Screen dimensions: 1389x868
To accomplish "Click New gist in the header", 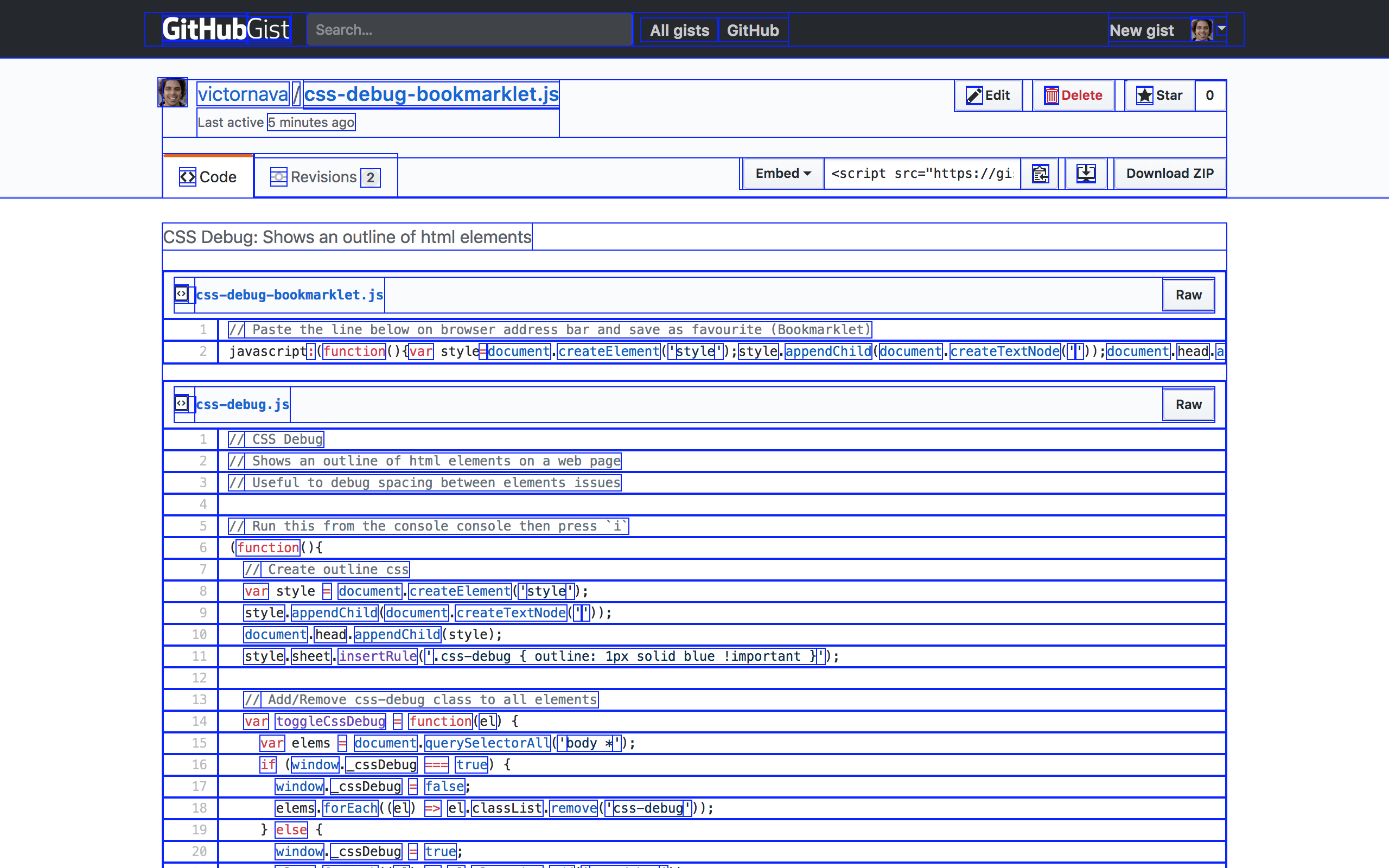I will tap(1142, 30).
